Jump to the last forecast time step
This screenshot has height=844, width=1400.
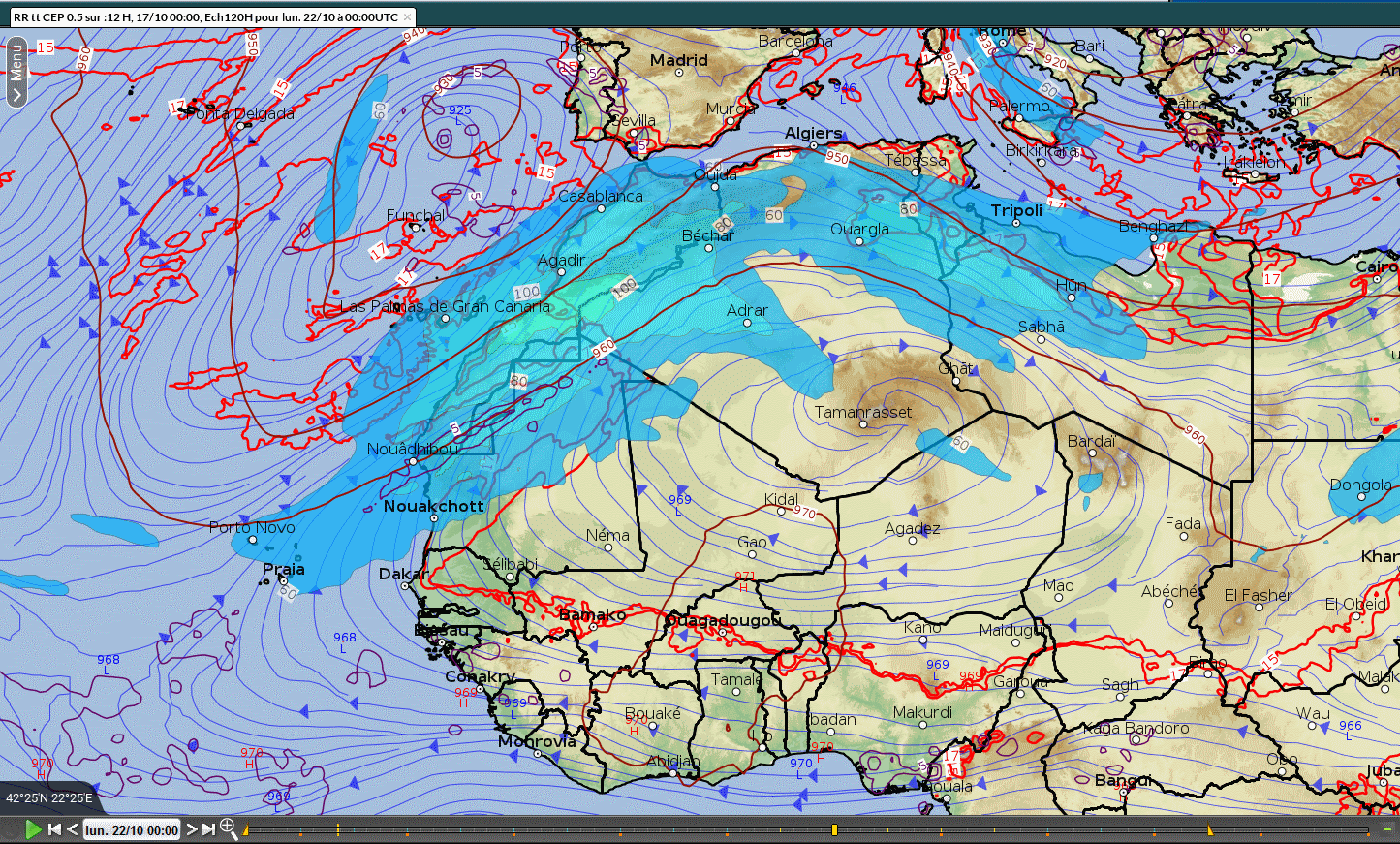(208, 829)
